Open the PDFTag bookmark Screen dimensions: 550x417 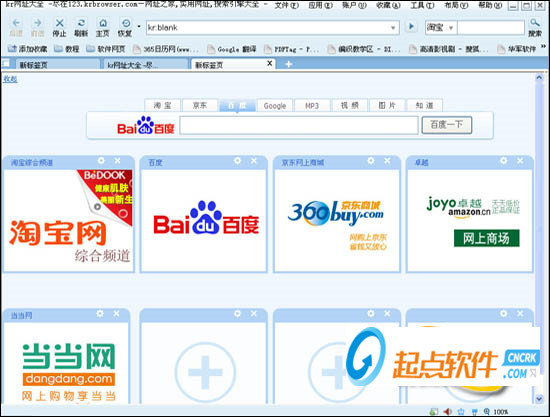pos(292,49)
